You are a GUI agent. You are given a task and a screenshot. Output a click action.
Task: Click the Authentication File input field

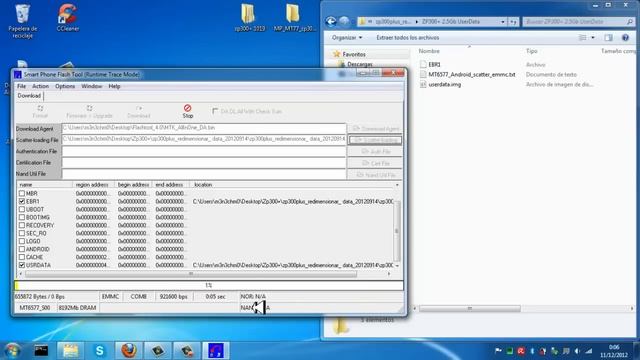(204, 151)
